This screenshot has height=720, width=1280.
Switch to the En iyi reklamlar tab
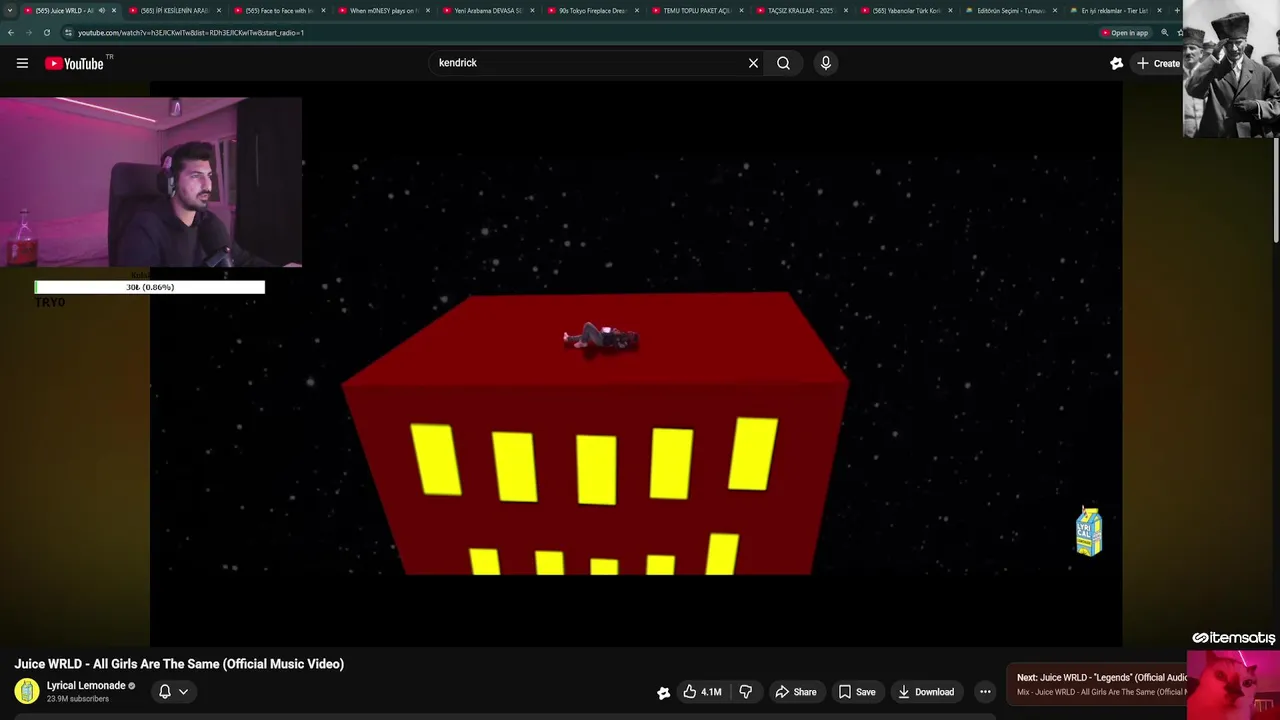point(1114,10)
